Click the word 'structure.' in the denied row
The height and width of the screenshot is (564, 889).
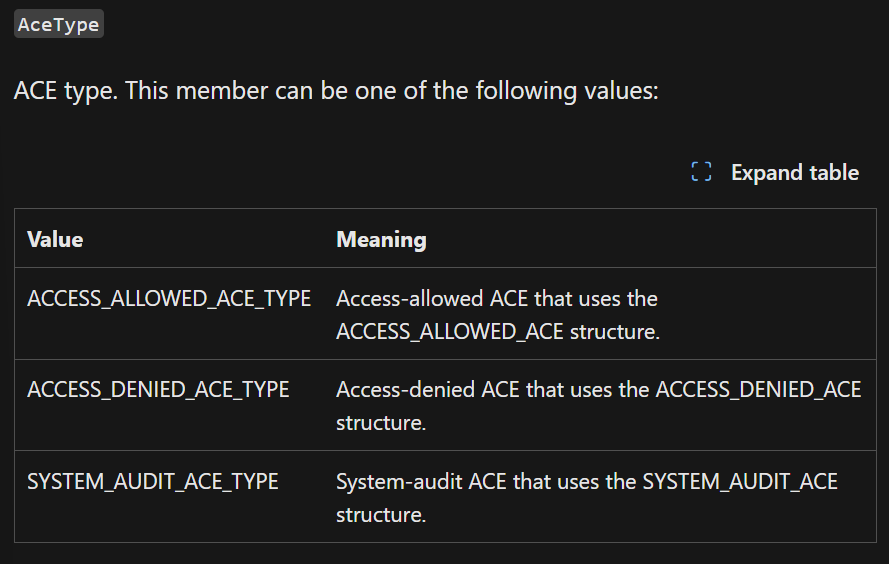(381, 423)
